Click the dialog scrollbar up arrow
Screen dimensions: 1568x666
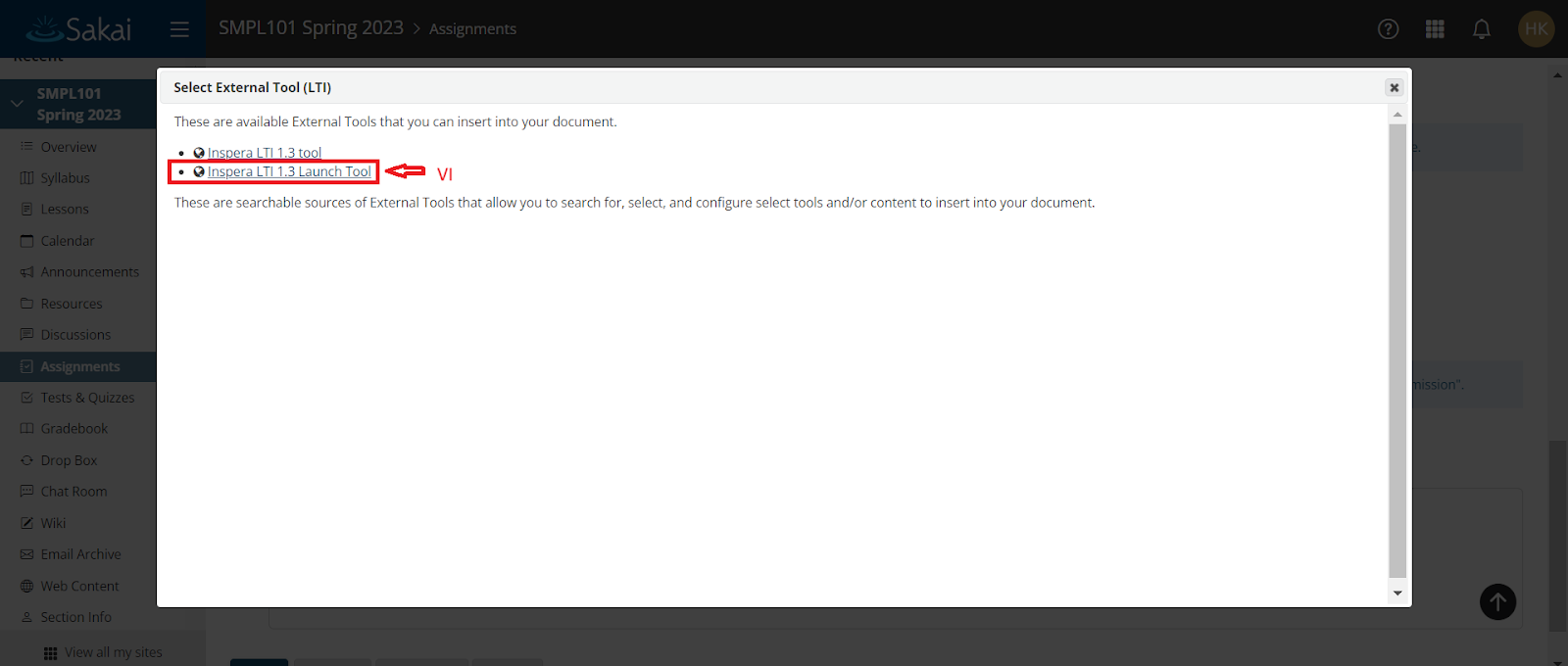coord(1397,115)
